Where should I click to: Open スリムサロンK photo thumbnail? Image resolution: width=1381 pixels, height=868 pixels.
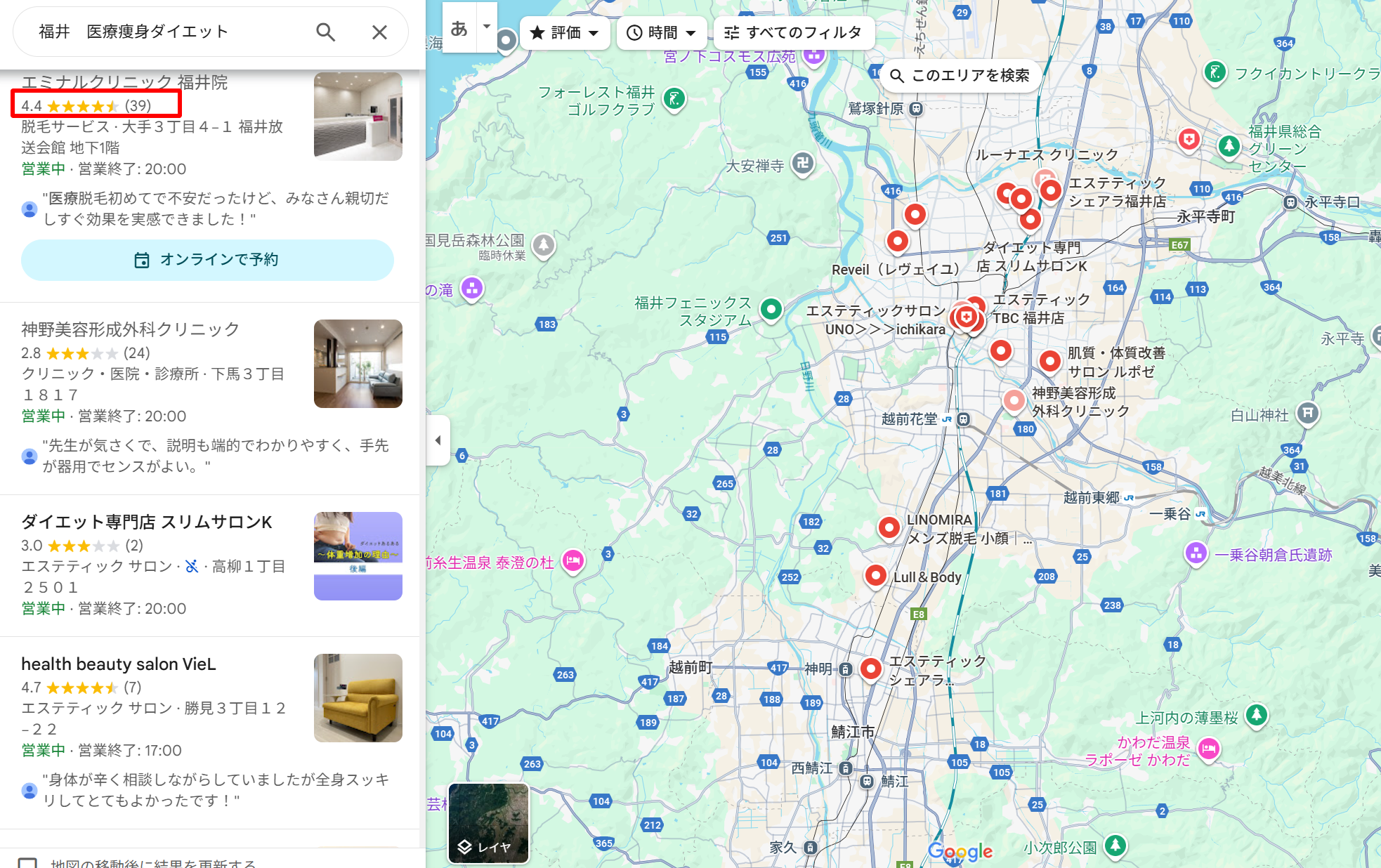[358, 556]
